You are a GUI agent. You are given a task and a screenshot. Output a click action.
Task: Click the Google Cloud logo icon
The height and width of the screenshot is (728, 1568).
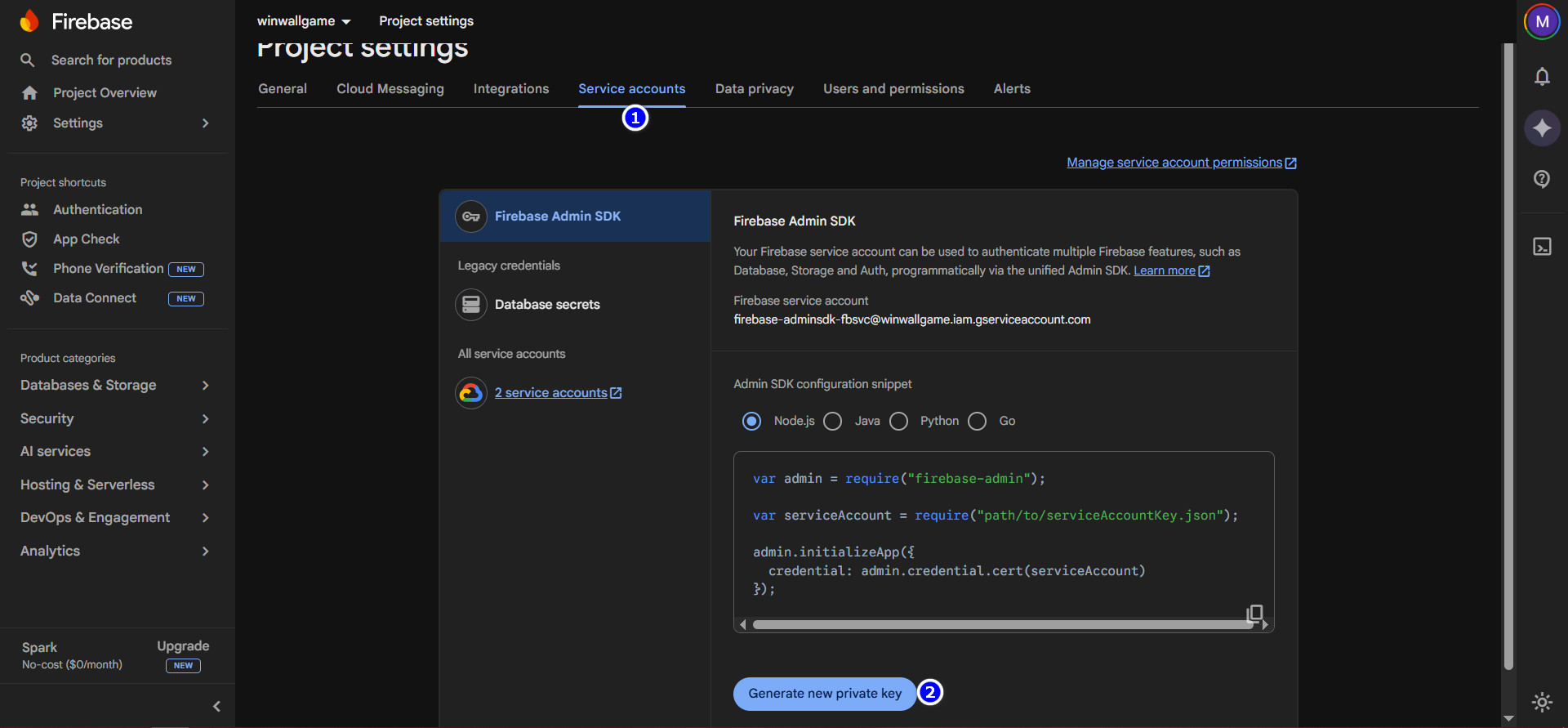tap(471, 393)
